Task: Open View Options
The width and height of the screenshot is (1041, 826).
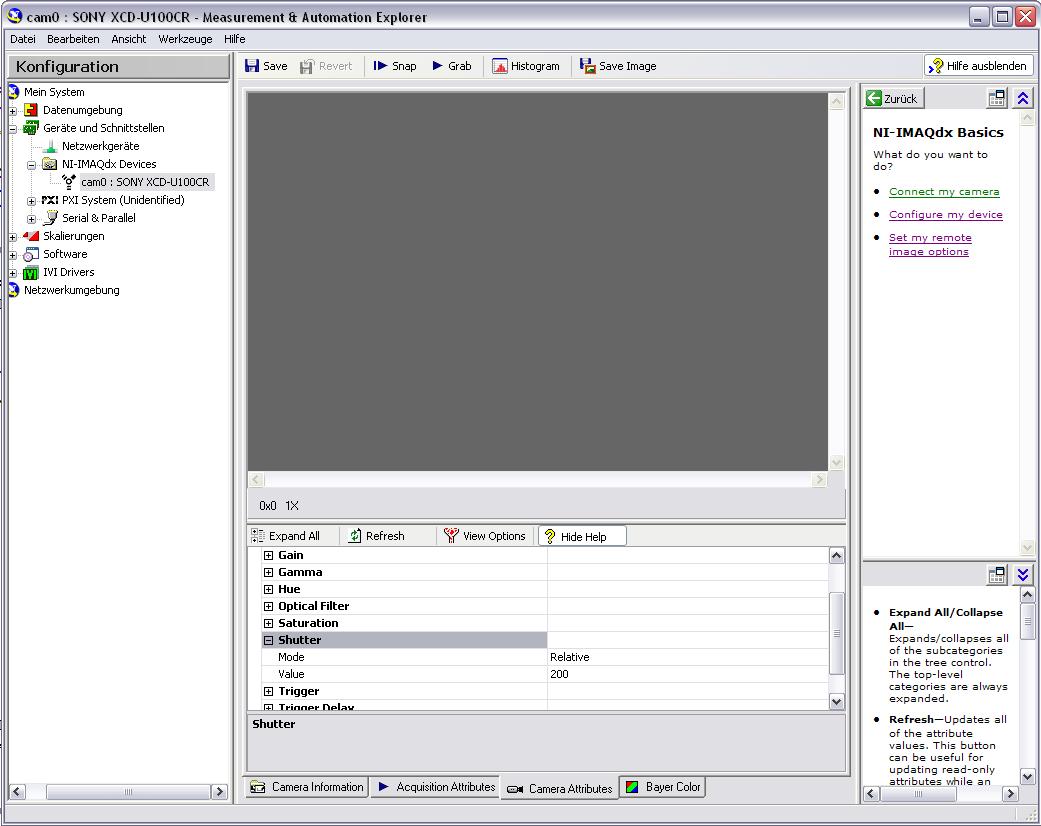Action: coord(485,536)
